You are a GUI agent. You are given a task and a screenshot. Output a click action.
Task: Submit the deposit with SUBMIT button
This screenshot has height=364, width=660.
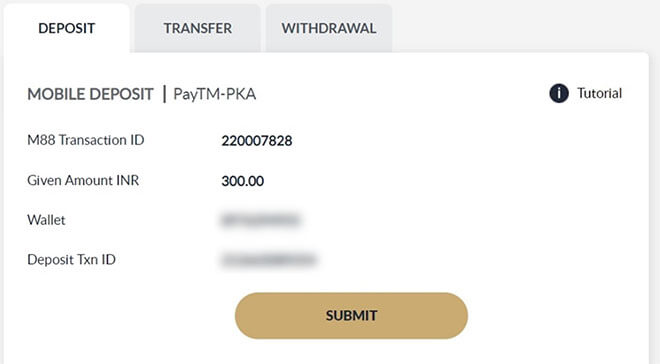[x=351, y=316]
